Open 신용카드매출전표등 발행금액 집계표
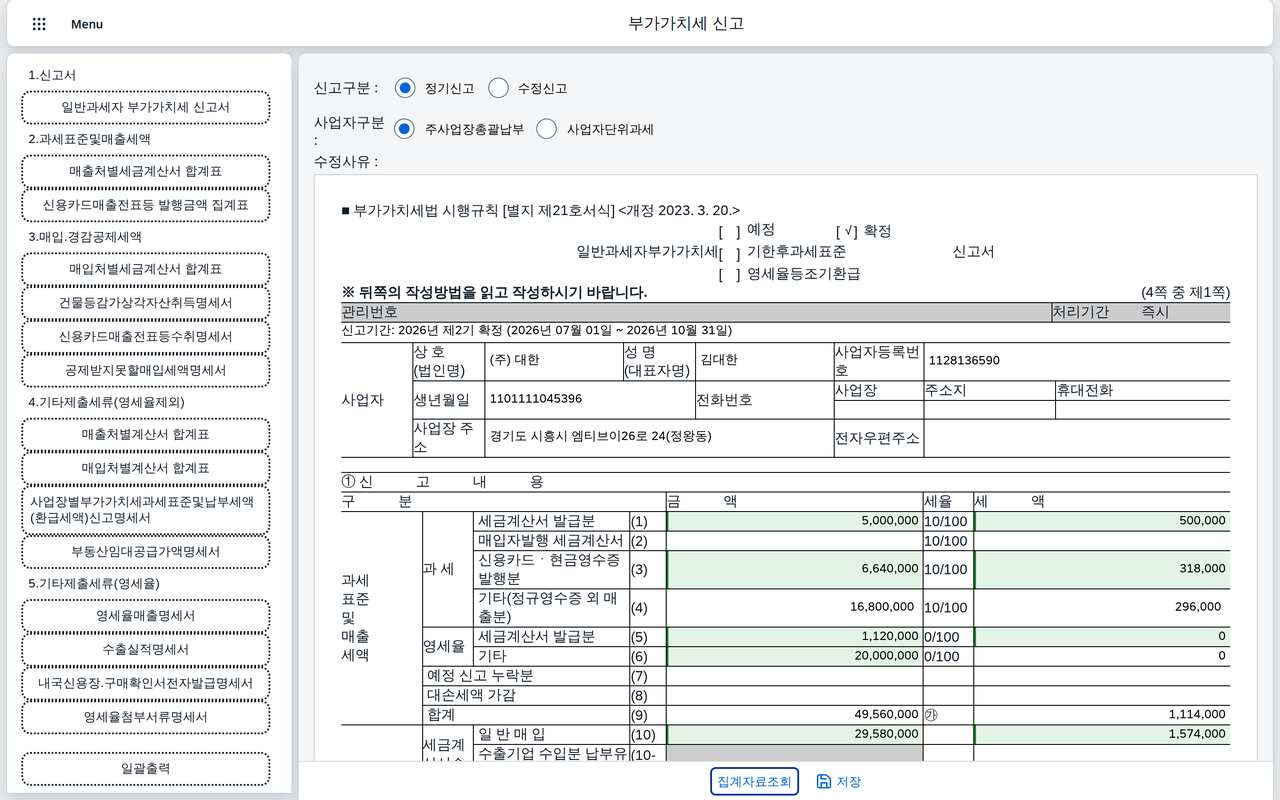1280x800 pixels. coord(145,205)
